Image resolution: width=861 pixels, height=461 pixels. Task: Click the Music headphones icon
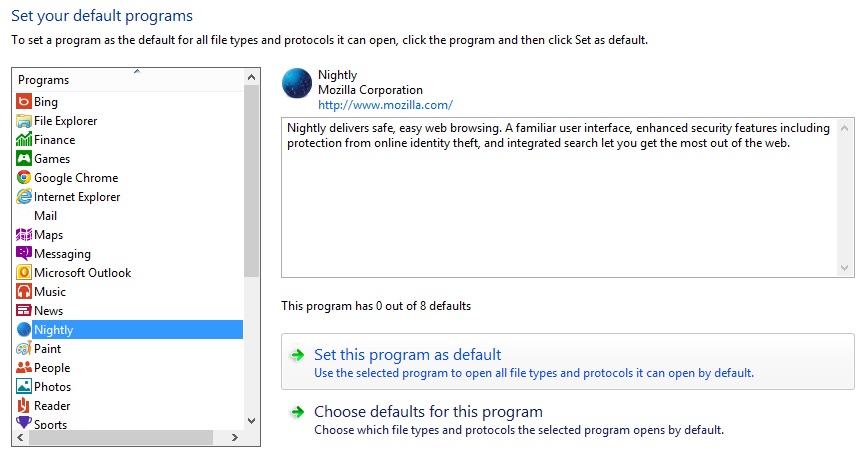(x=24, y=291)
